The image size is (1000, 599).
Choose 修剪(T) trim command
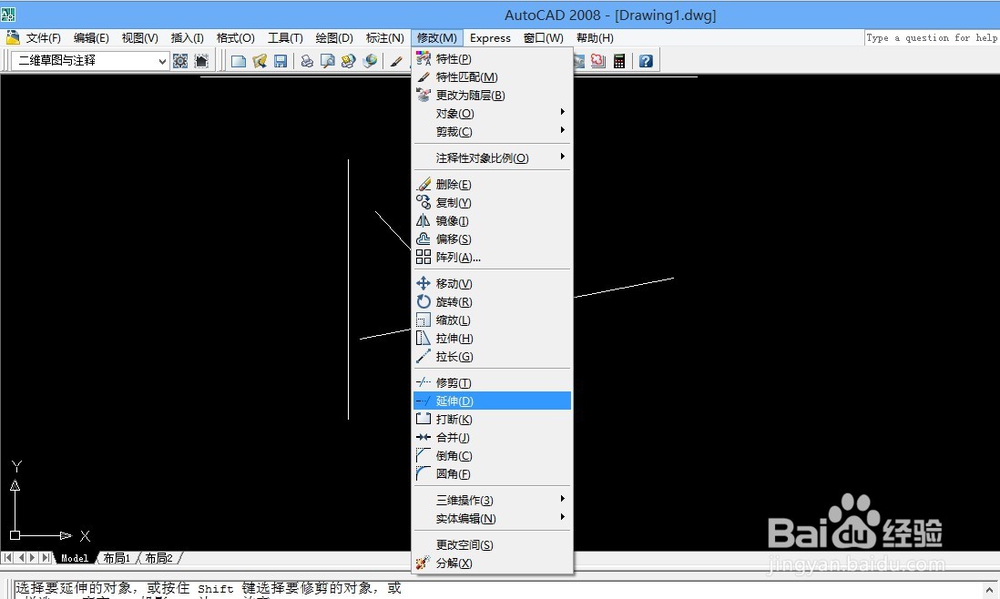[492, 383]
